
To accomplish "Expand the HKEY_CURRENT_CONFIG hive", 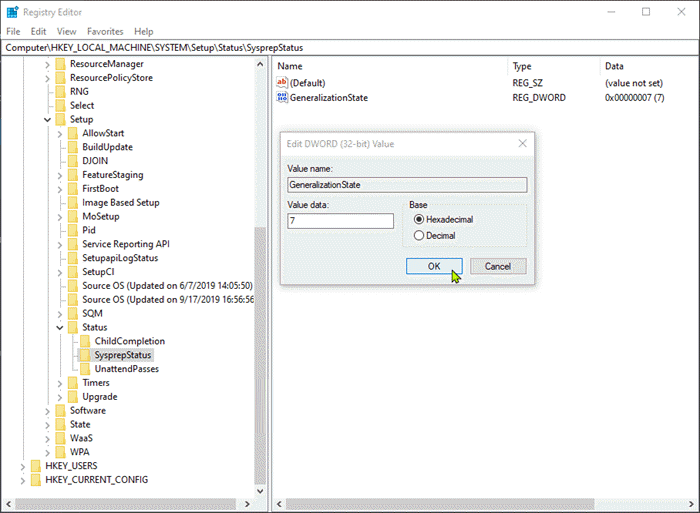I will pos(23,480).
